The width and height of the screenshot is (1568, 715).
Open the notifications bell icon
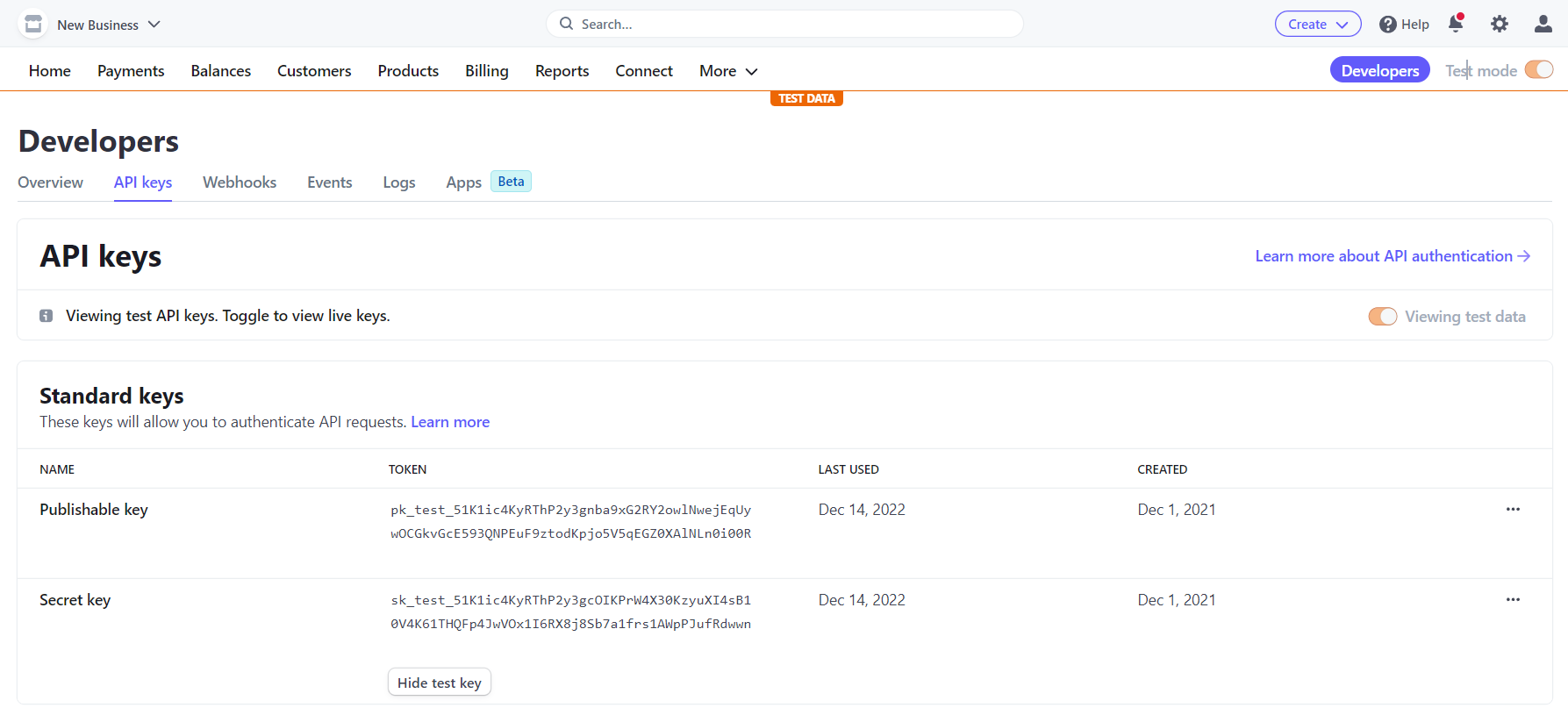point(1456,24)
